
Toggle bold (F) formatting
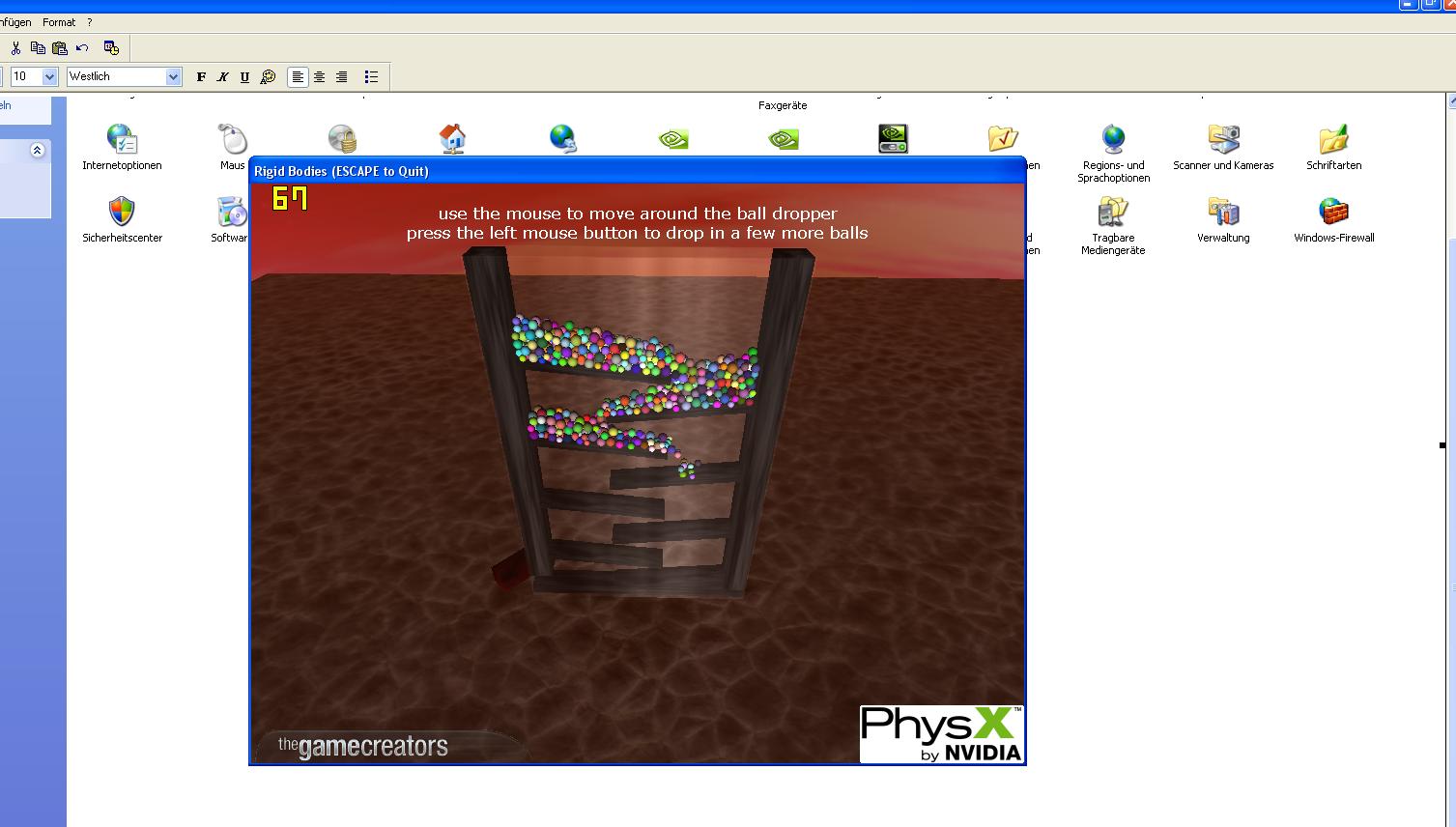point(201,77)
